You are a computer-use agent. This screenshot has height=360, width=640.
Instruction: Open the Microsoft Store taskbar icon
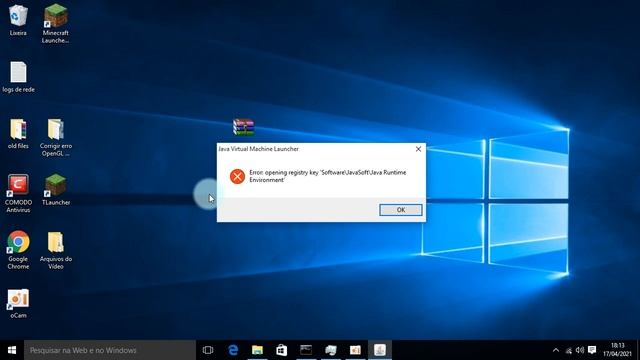pos(282,350)
